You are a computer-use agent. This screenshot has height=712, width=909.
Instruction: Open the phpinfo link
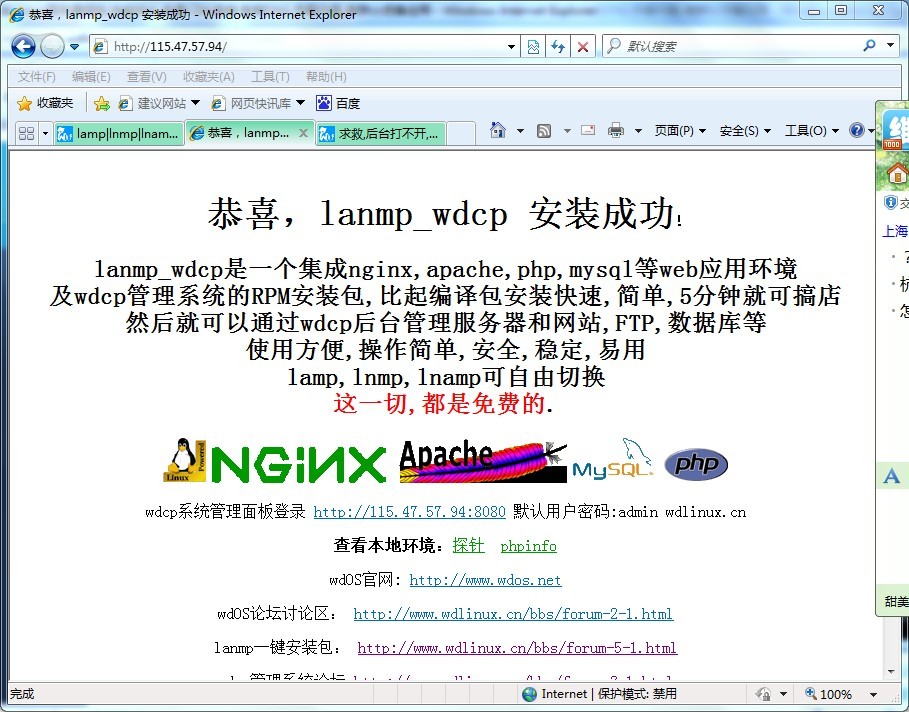(529, 546)
